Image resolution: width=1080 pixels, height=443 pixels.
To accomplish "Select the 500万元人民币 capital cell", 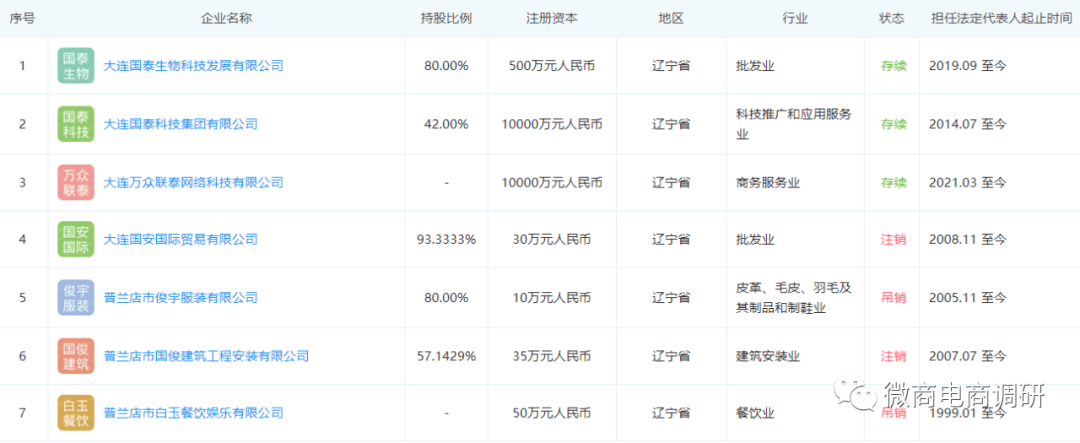I will pos(552,66).
